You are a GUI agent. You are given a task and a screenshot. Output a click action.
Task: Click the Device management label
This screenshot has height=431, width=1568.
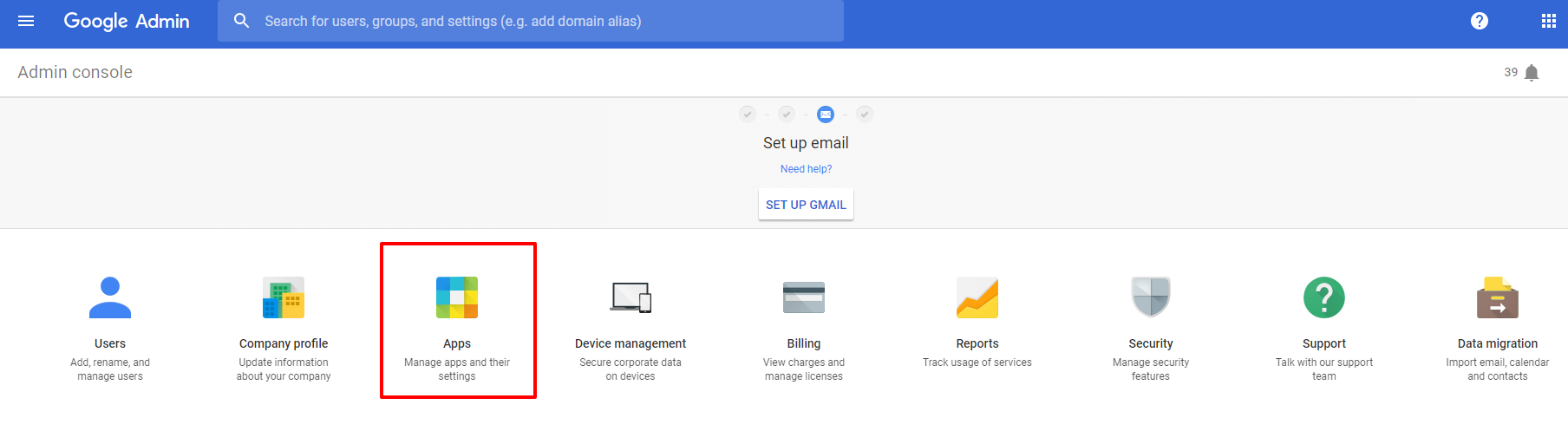pos(630,343)
